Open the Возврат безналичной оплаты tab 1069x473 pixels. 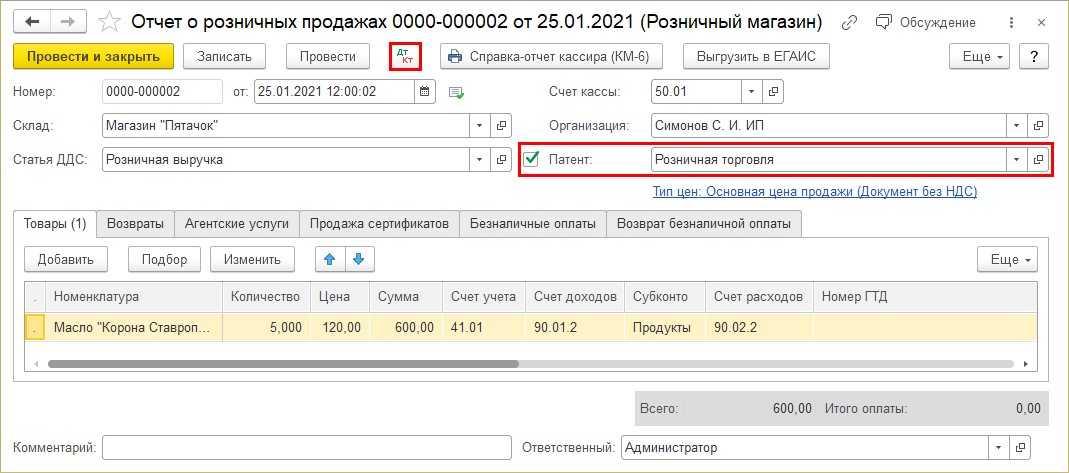(x=704, y=224)
